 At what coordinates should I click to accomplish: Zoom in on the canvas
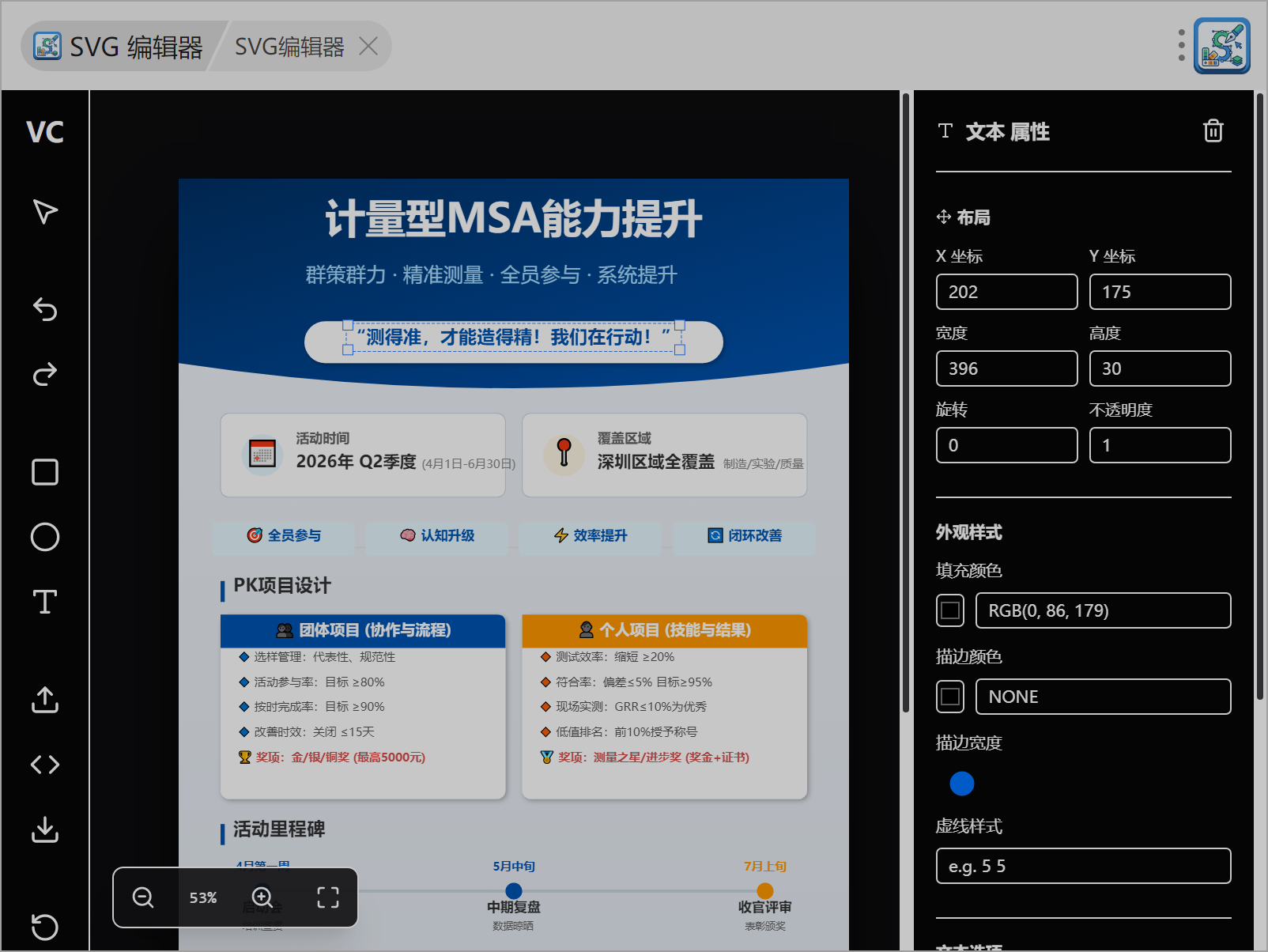coord(262,897)
